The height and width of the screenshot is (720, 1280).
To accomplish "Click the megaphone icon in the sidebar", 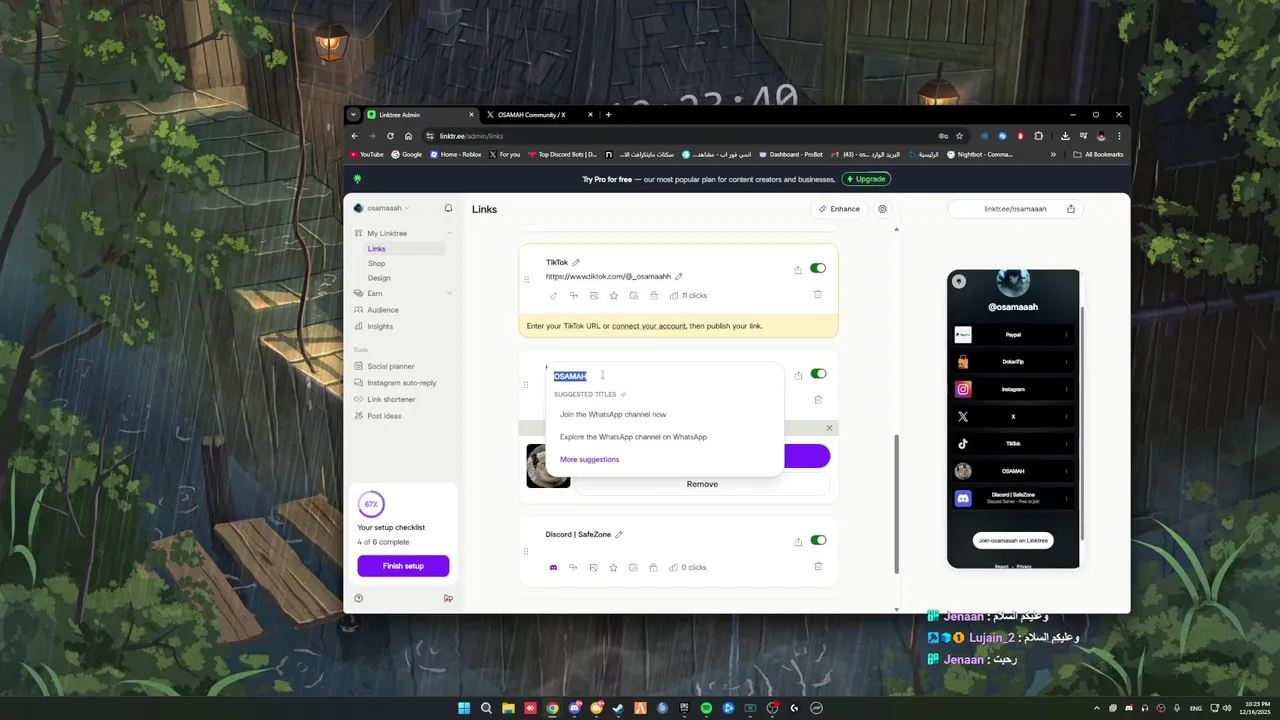I will [448, 598].
